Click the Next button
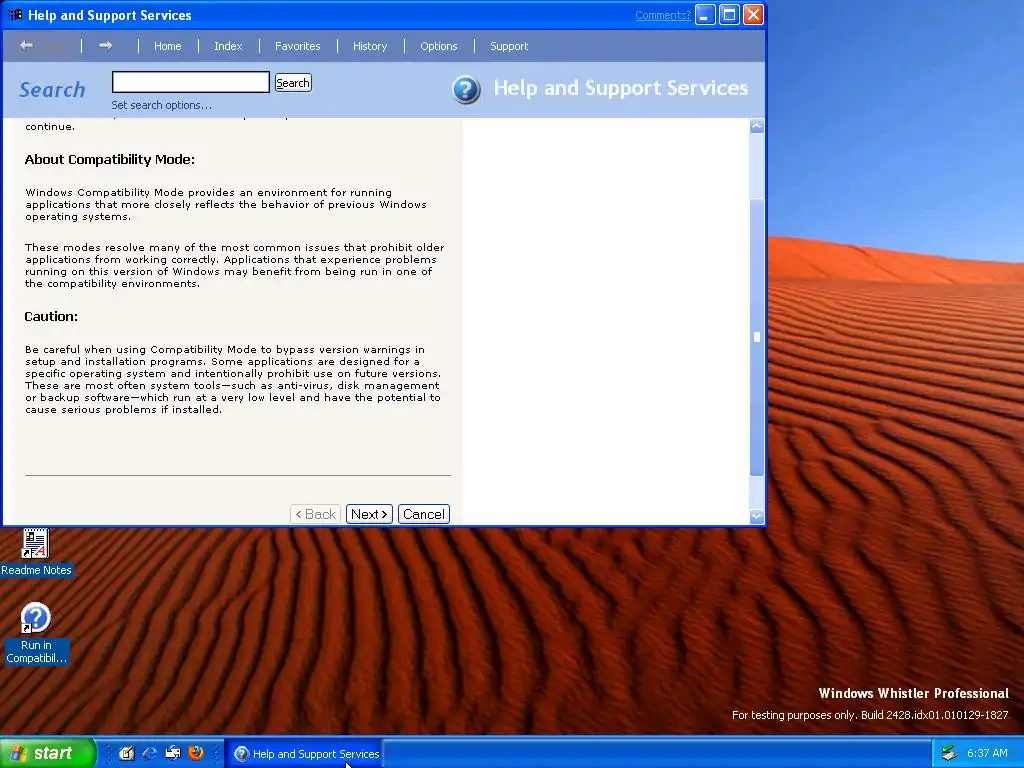Viewport: 1024px width, 768px height. (x=369, y=514)
